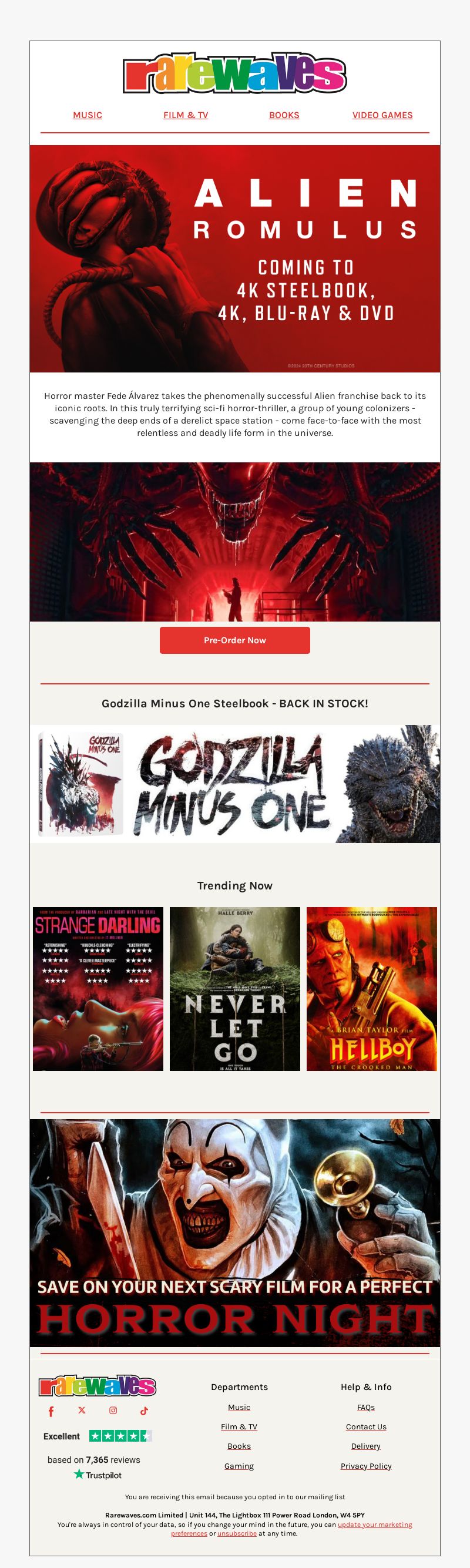Open the Privacy Policy footer link
The width and height of the screenshot is (470, 1568).
pos(366,1466)
